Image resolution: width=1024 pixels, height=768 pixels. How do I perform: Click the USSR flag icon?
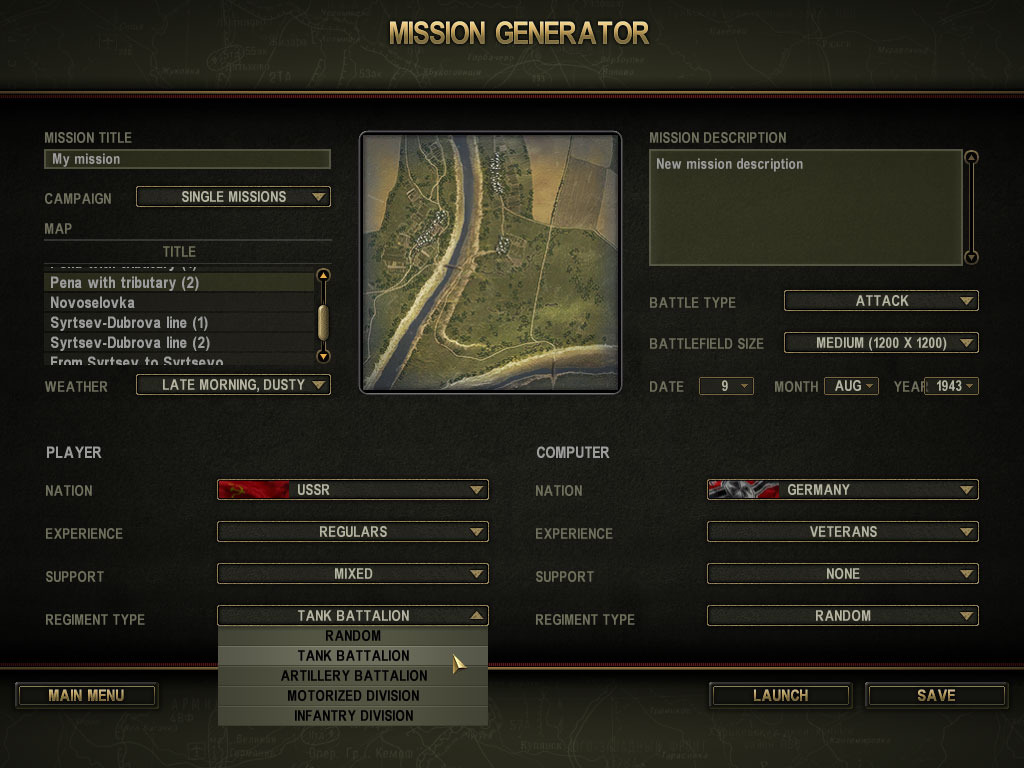tap(253, 490)
